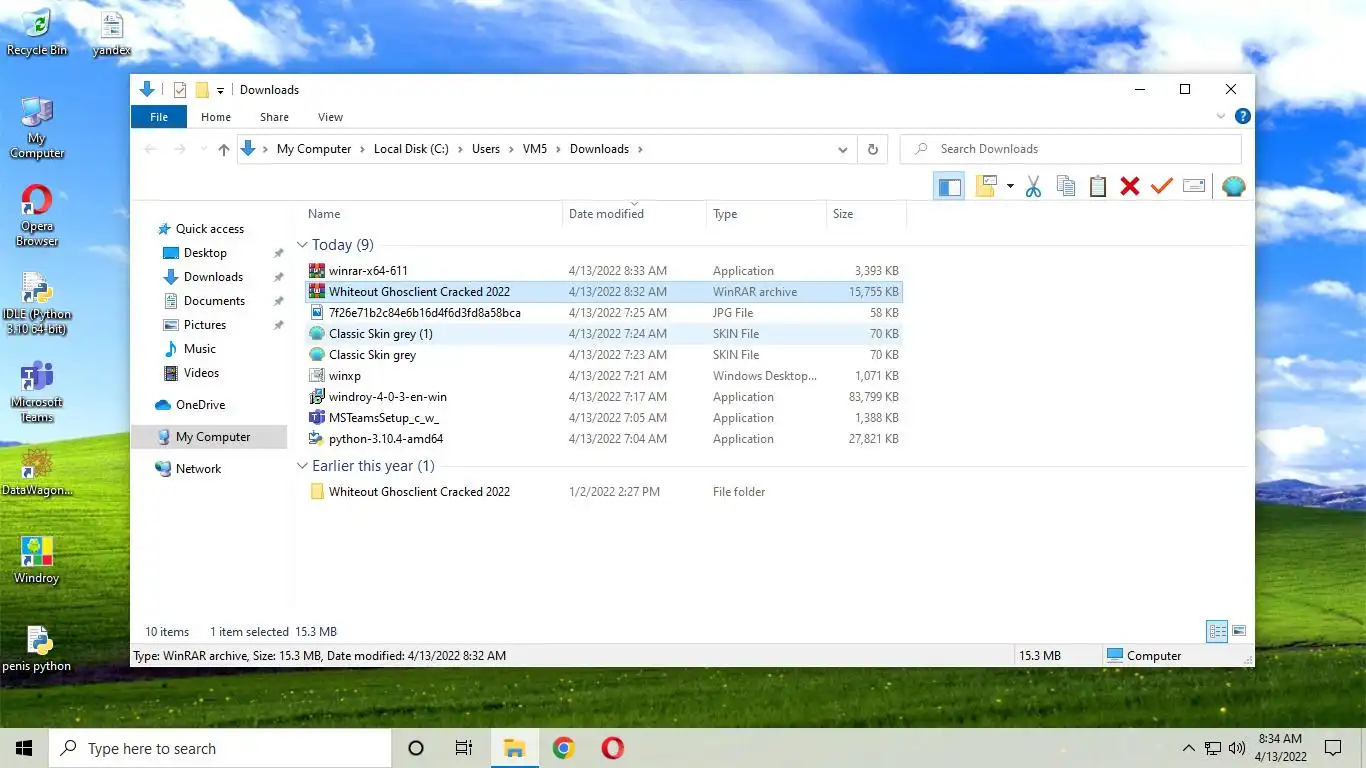The height and width of the screenshot is (768, 1366).
Task: Click the Task View taskbar icon
Action: [x=464, y=748]
